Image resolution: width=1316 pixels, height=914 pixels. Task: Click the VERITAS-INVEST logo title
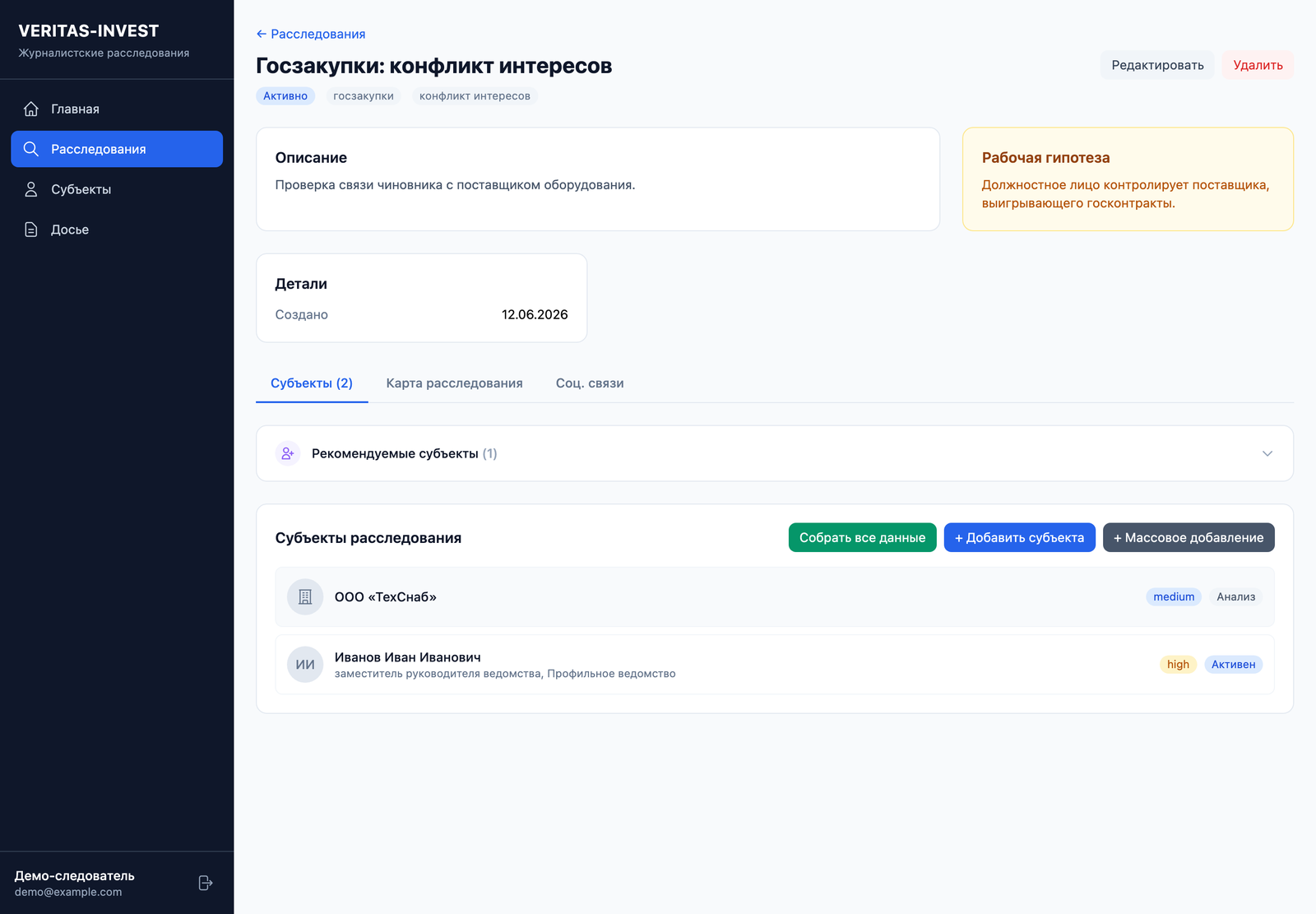[89, 31]
